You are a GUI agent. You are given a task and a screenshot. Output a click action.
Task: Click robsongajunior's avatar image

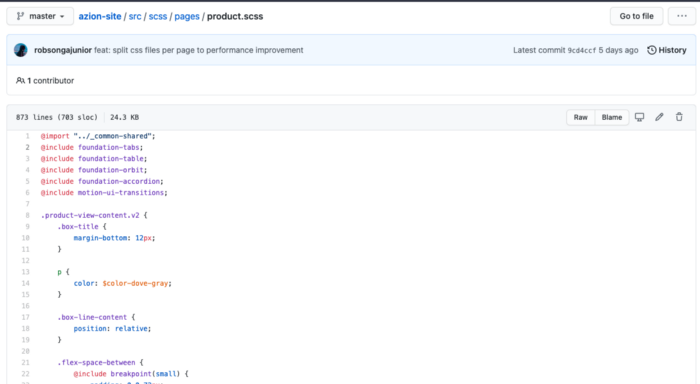(x=21, y=50)
